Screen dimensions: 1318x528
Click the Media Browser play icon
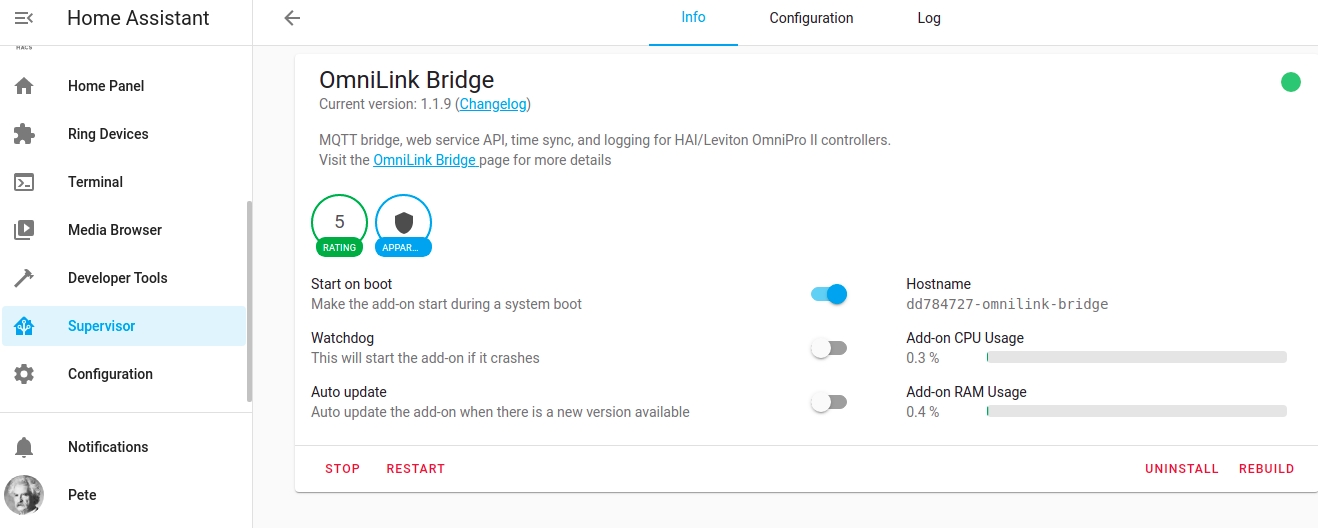click(x=25, y=230)
